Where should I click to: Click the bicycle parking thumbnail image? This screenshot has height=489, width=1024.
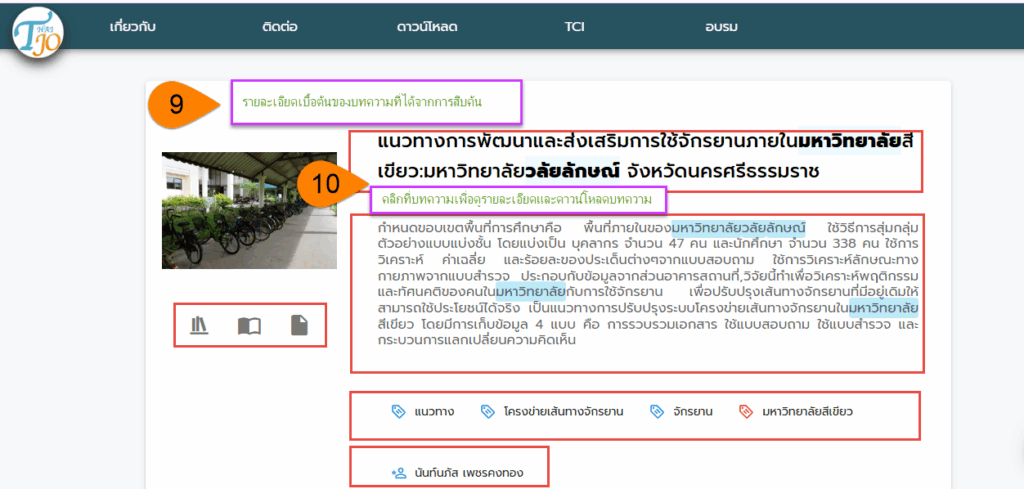pos(249,203)
